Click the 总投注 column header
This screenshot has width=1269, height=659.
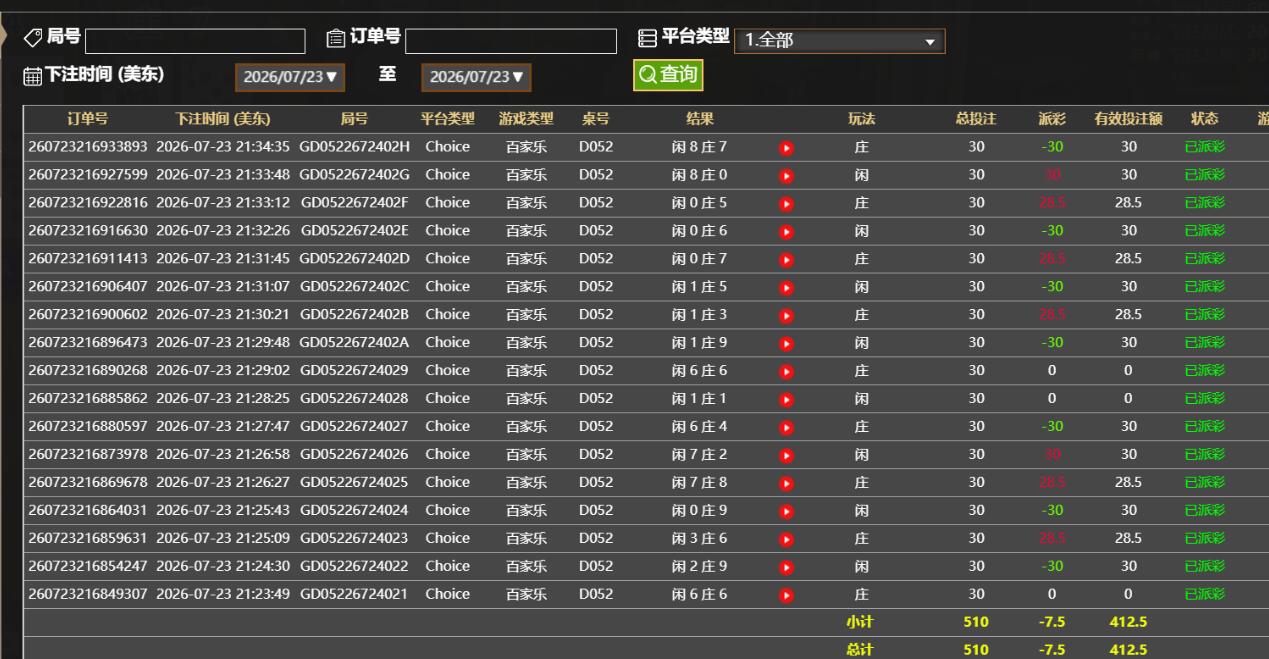976,119
